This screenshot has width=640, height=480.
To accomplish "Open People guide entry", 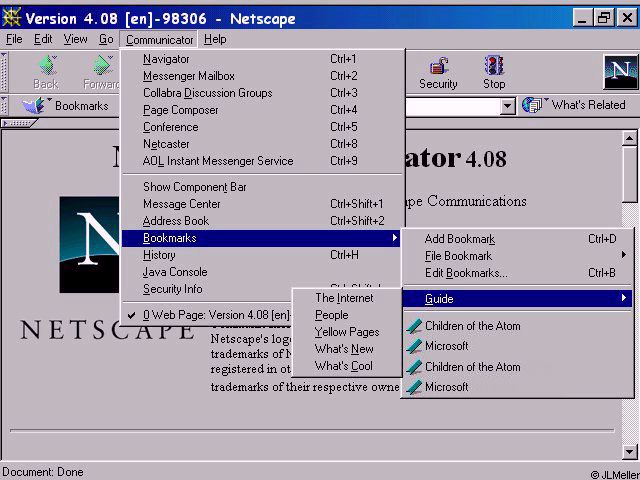I will point(347,315).
